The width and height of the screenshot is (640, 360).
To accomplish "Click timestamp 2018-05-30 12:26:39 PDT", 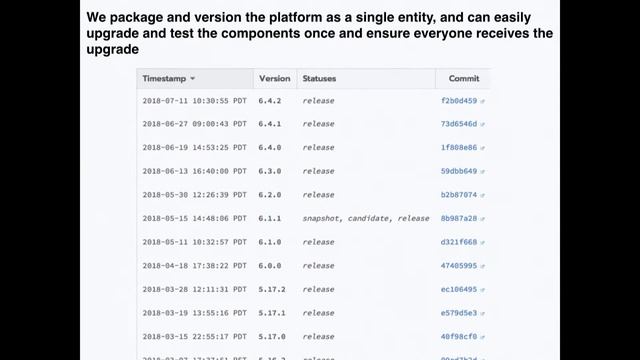I will 195,195.
